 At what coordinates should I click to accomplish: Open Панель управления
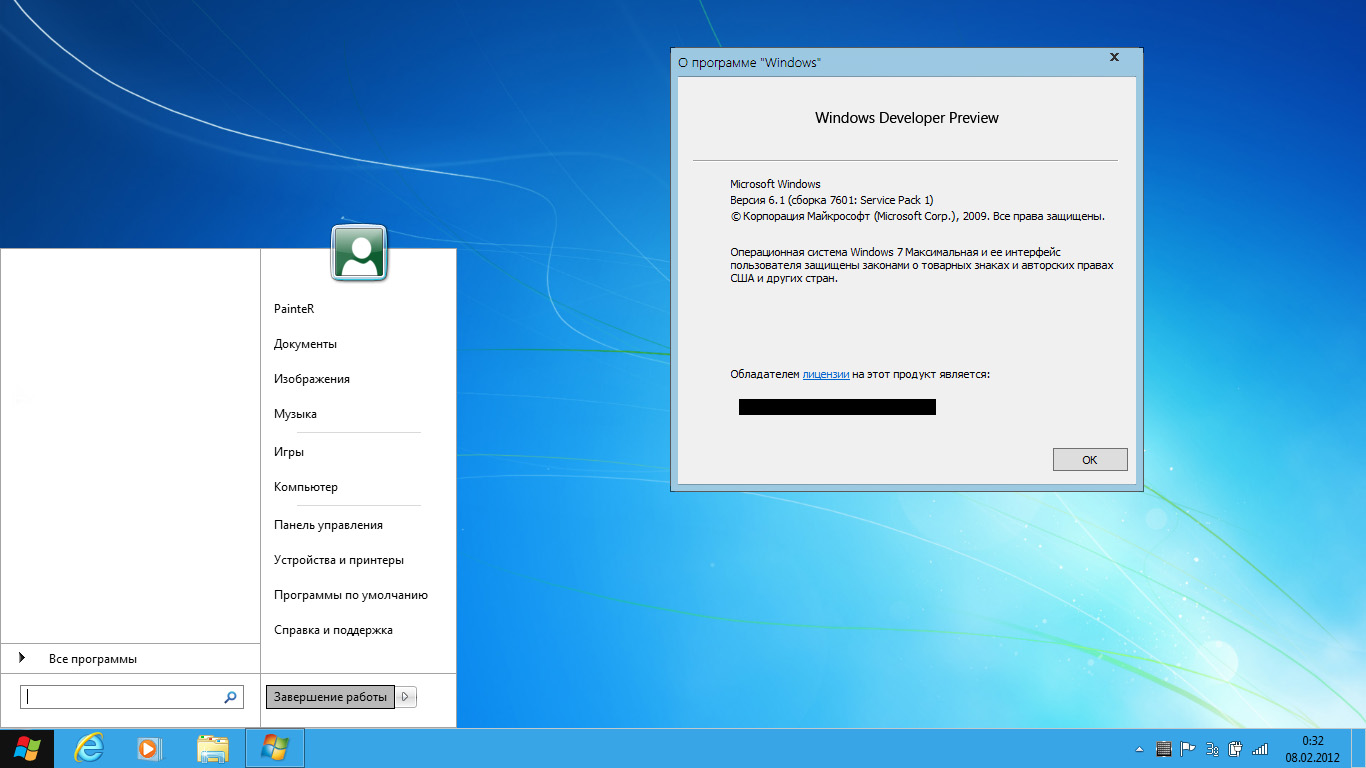click(x=328, y=525)
